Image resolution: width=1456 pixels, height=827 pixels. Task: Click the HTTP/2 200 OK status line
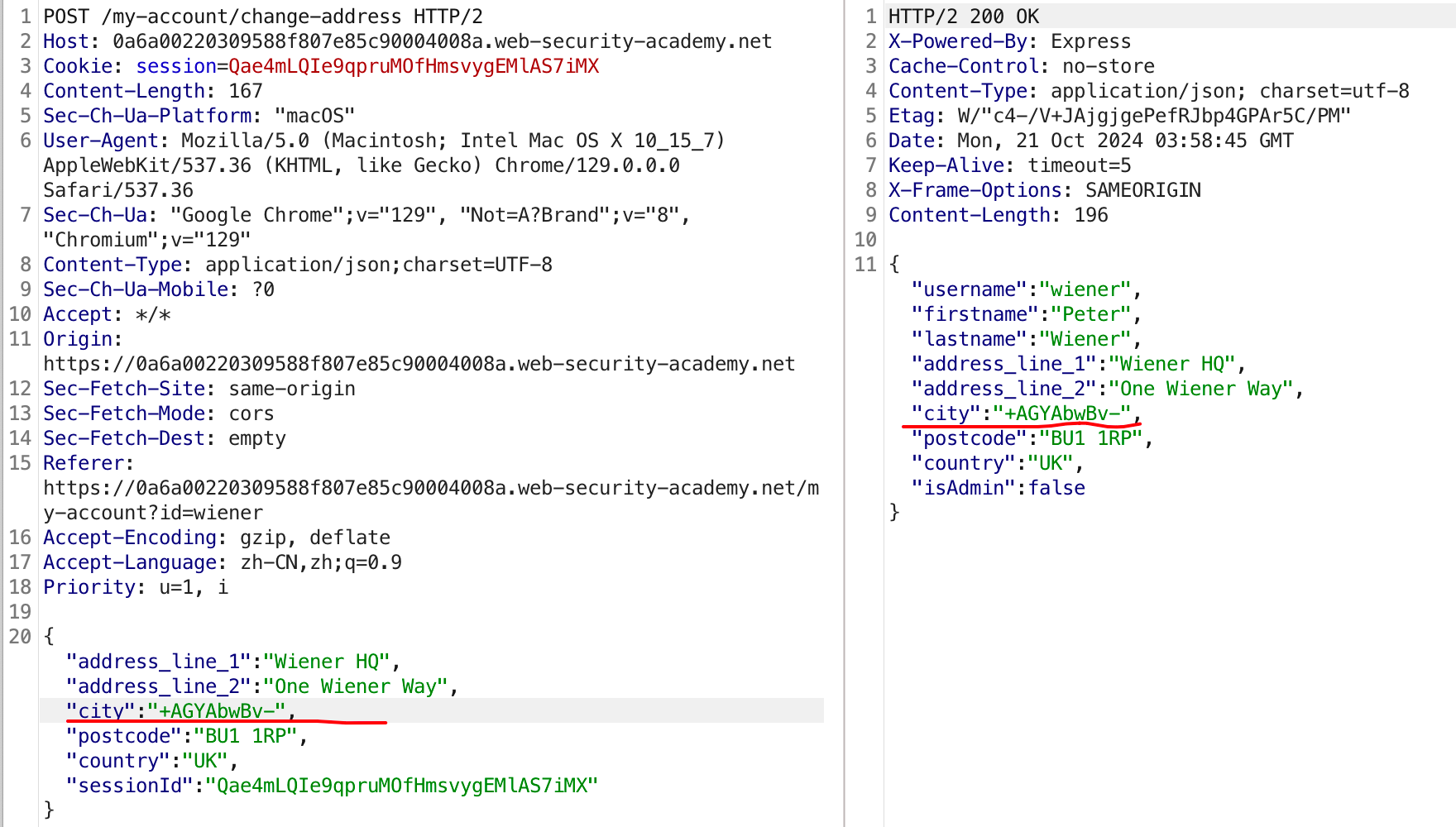964,17
